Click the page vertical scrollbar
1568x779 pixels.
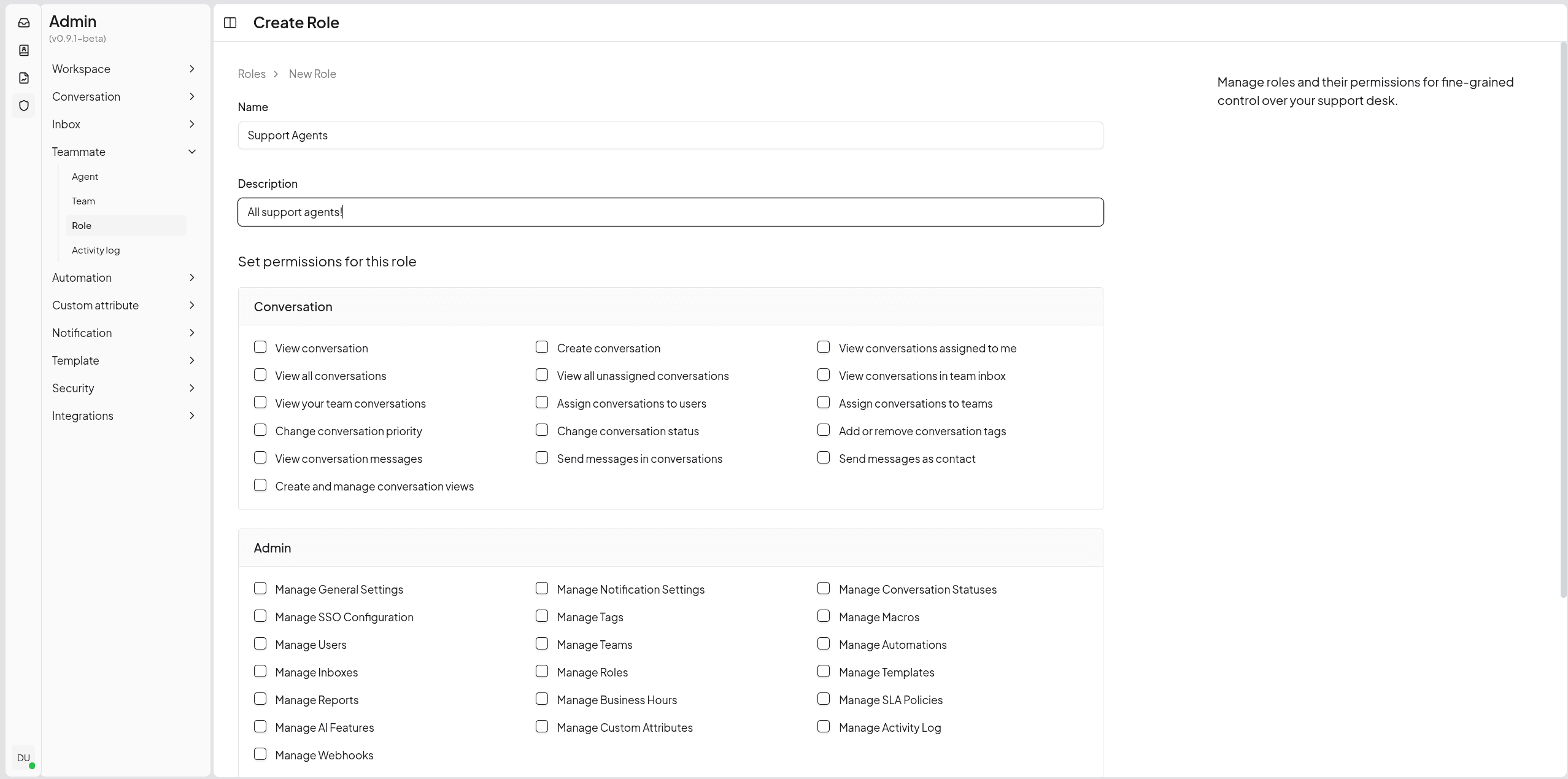click(x=1562, y=319)
